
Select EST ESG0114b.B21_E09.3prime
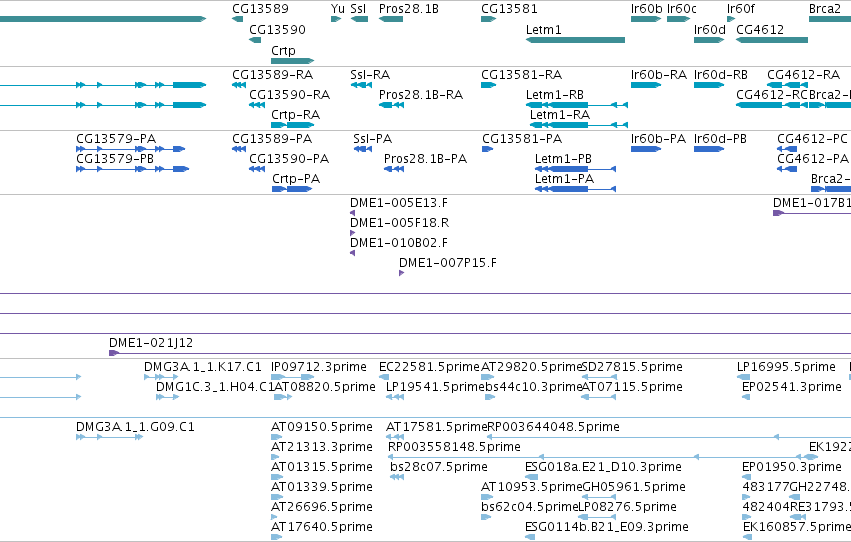(606, 526)
